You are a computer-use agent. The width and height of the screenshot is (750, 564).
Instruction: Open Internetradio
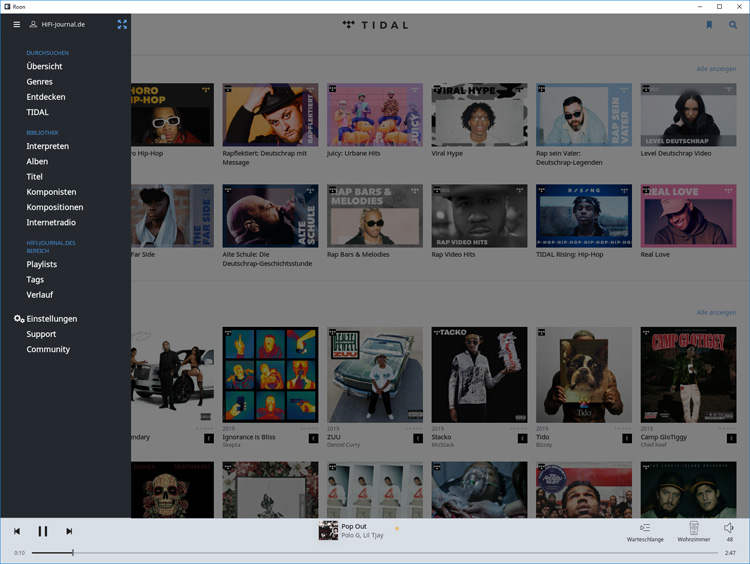[x=51, y=223]
